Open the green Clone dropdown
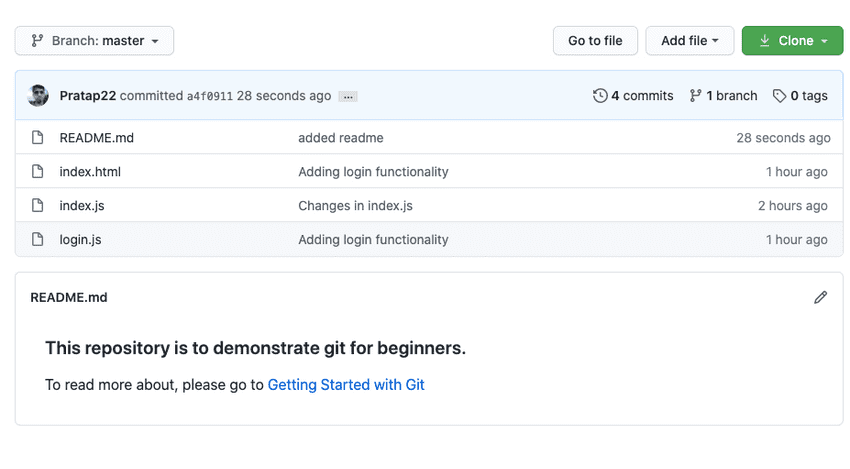Viewport: 850px width, 469px height. coord(793,41)
